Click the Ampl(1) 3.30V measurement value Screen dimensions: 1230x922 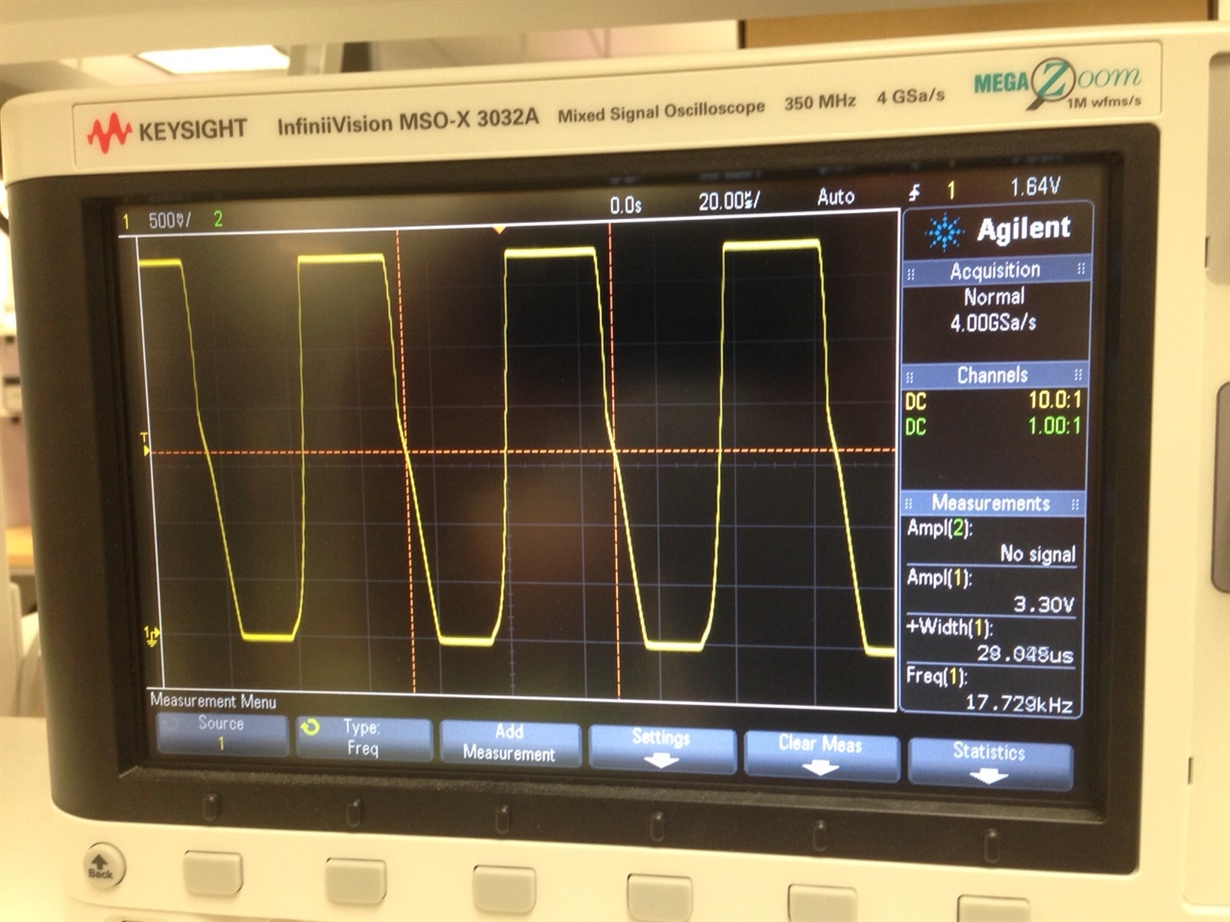coord(1045,605)
